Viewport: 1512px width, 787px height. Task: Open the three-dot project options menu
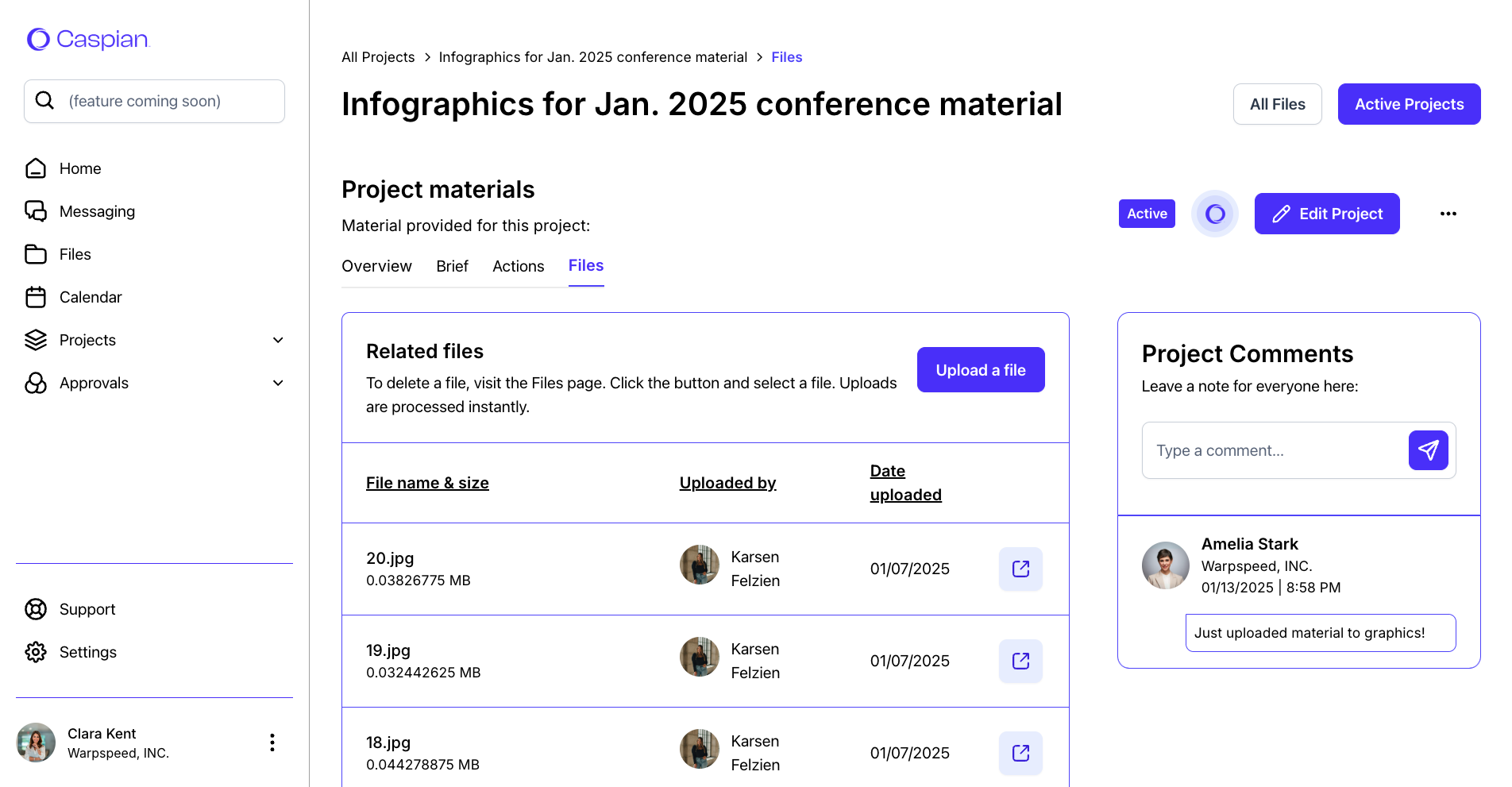[x=1448, y=214]
